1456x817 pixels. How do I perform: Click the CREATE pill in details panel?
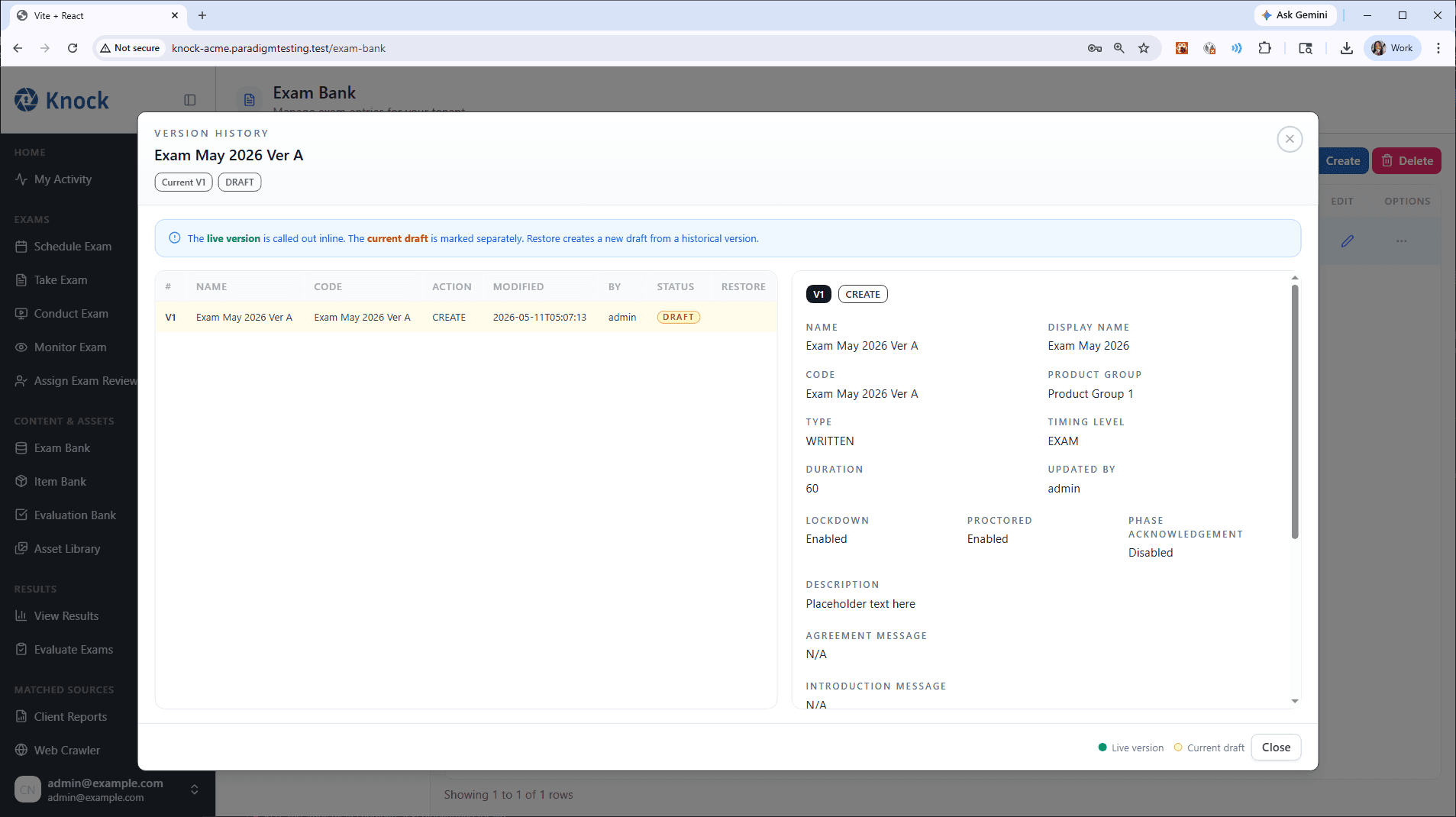coord(863,294)
